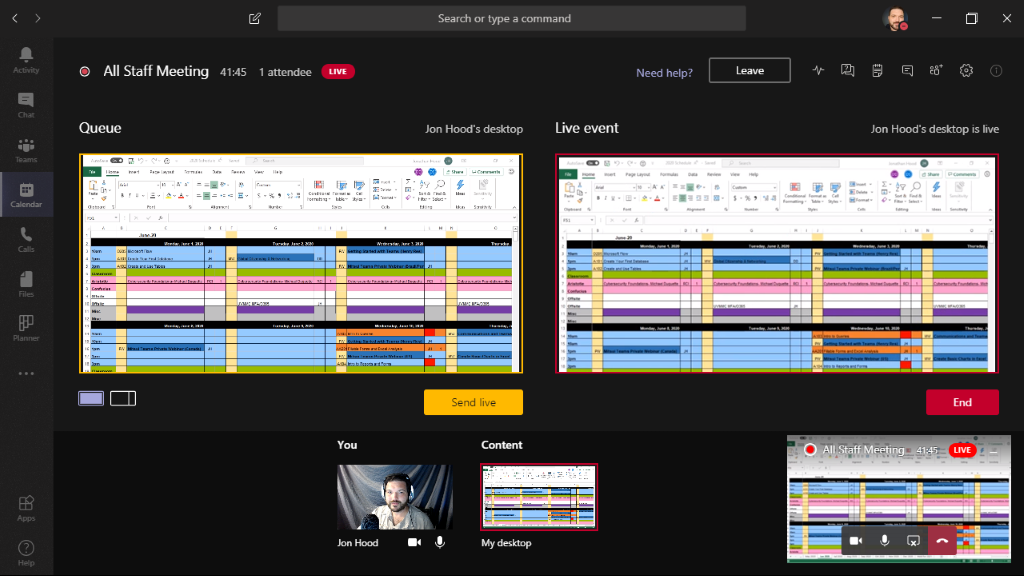The image size is (1024, 576).
Task: Open the Q&A panel icon
Action: click(x=848, y=71)
